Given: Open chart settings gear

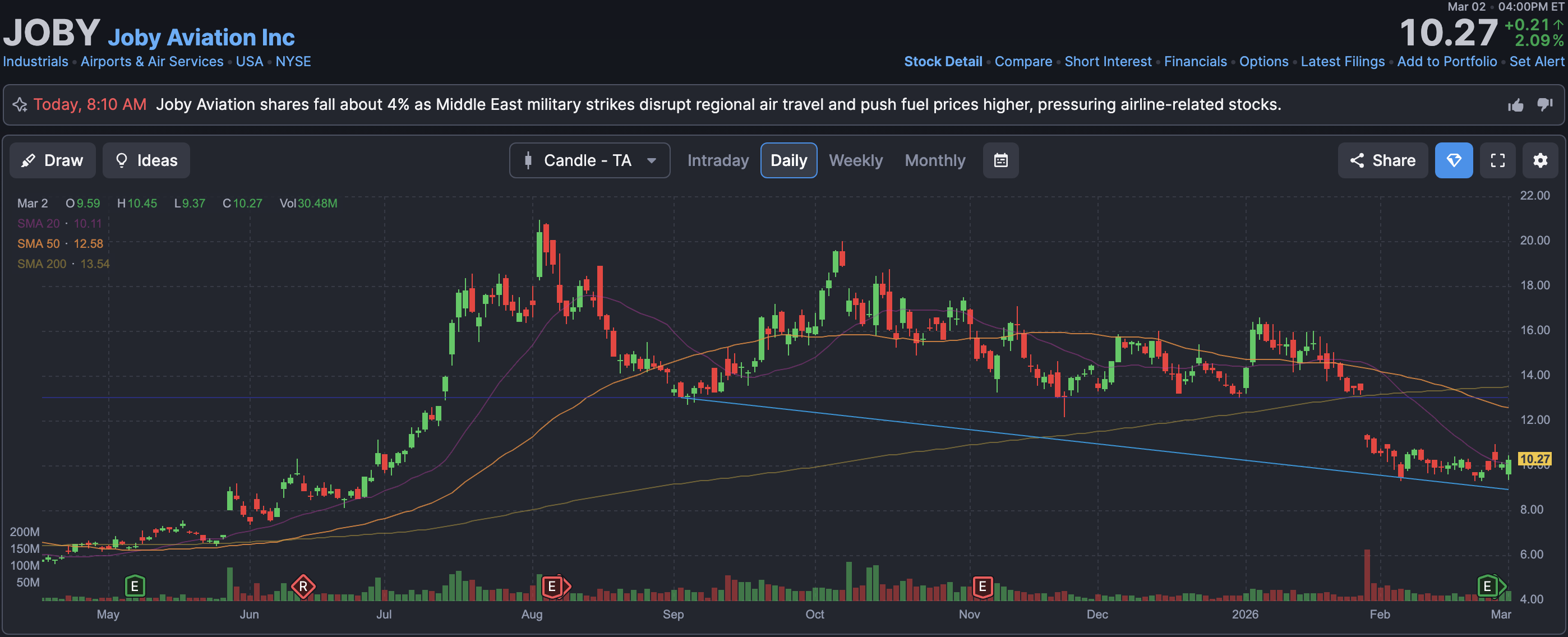Looking at the screenshot, I should click(1540, 160).
